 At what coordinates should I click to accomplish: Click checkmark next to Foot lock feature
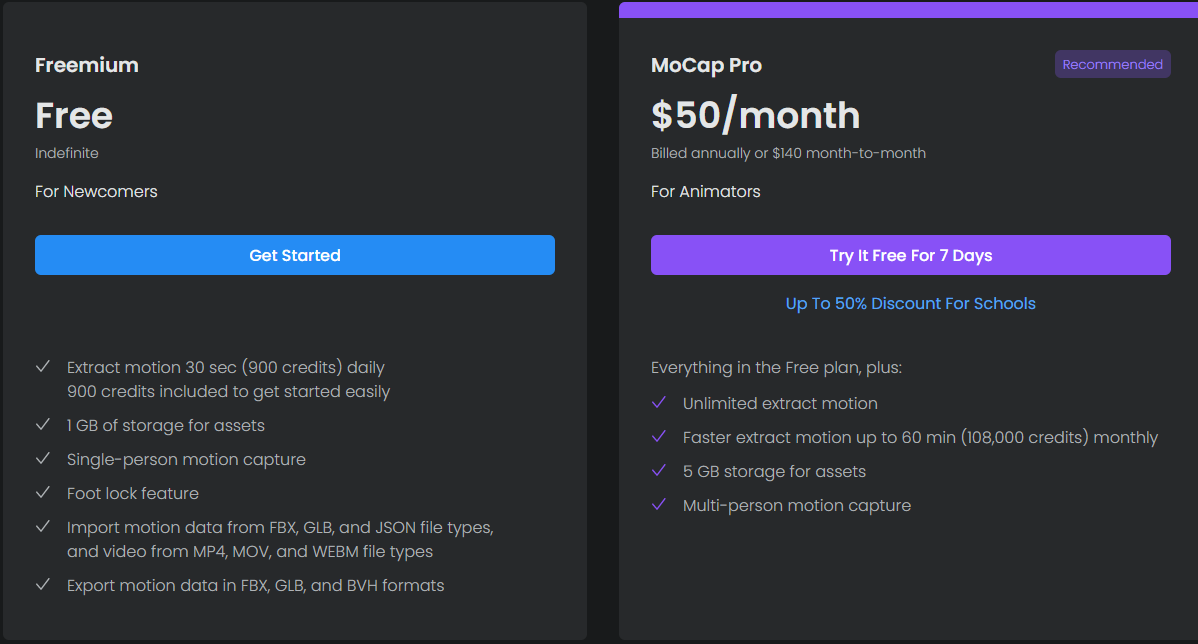pos(44,493)
